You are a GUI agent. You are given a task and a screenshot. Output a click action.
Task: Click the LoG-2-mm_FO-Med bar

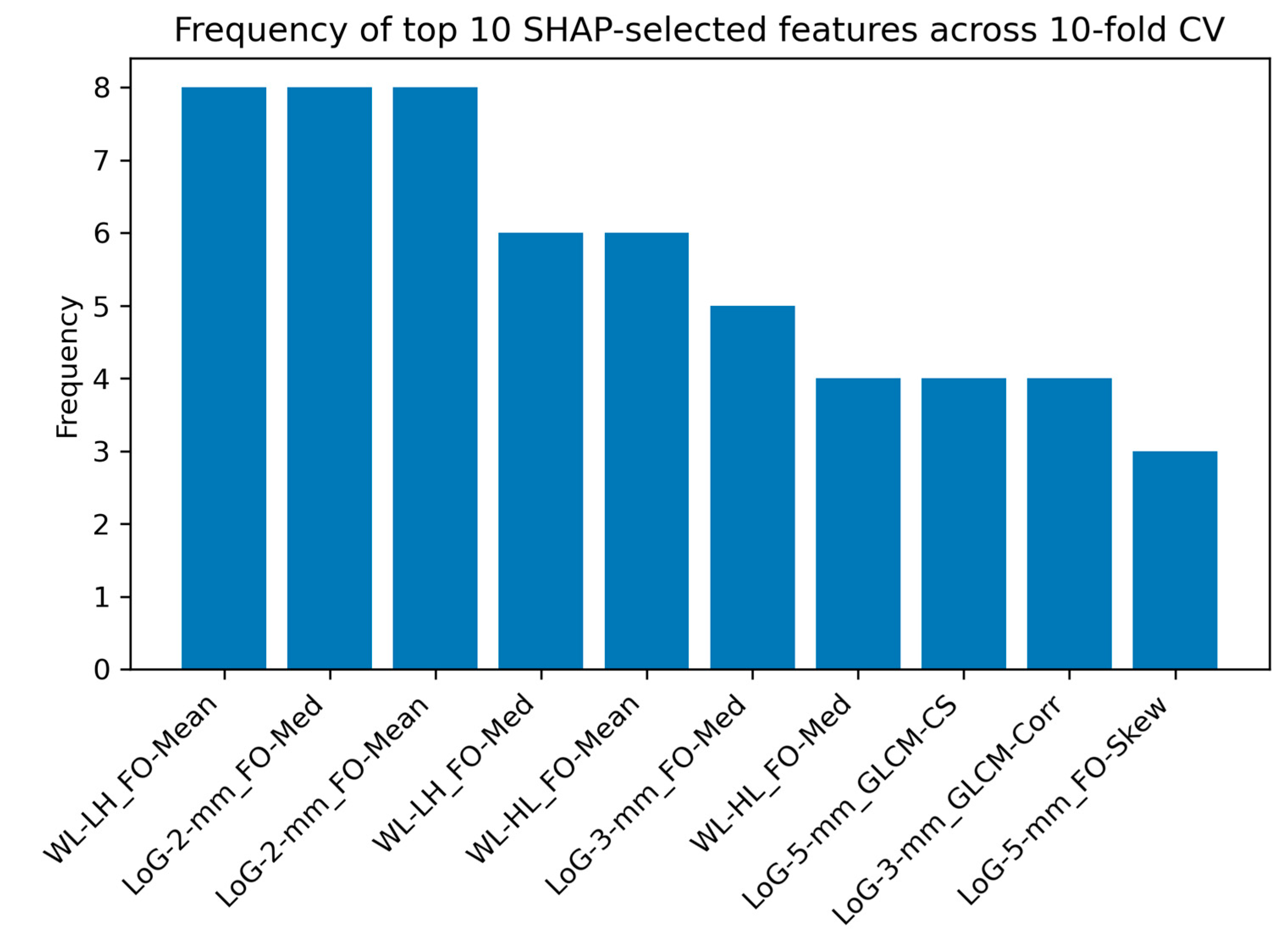click(x=329, y=378)
